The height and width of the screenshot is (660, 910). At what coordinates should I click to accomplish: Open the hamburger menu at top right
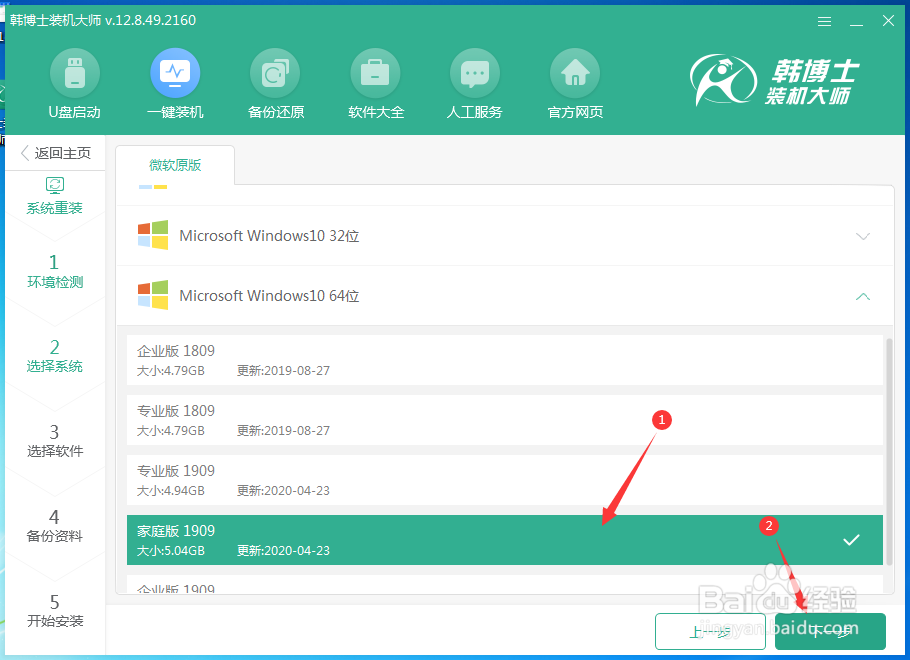point(826,20)
